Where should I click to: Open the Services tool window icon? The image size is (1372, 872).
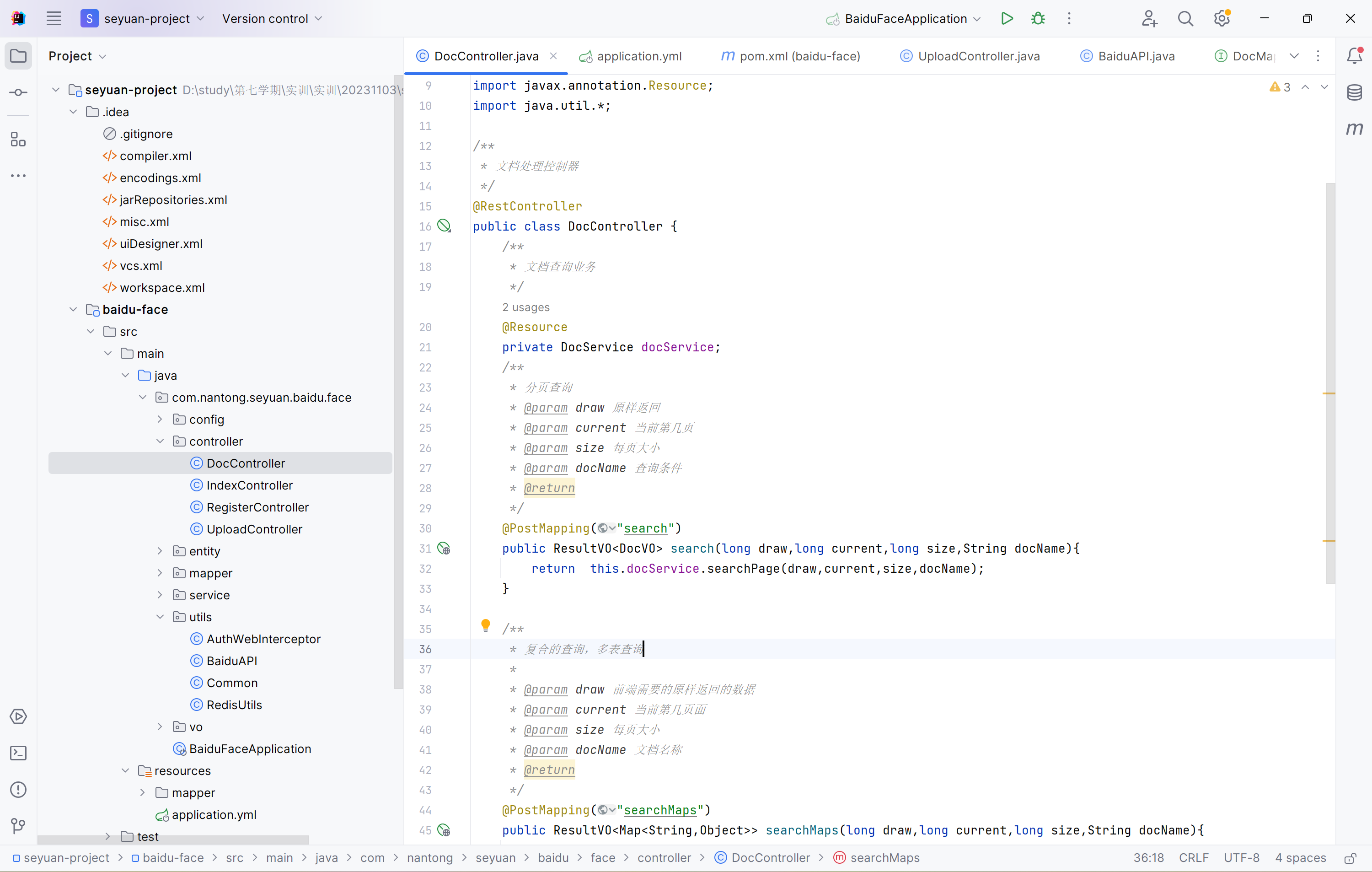click(18, 716)
